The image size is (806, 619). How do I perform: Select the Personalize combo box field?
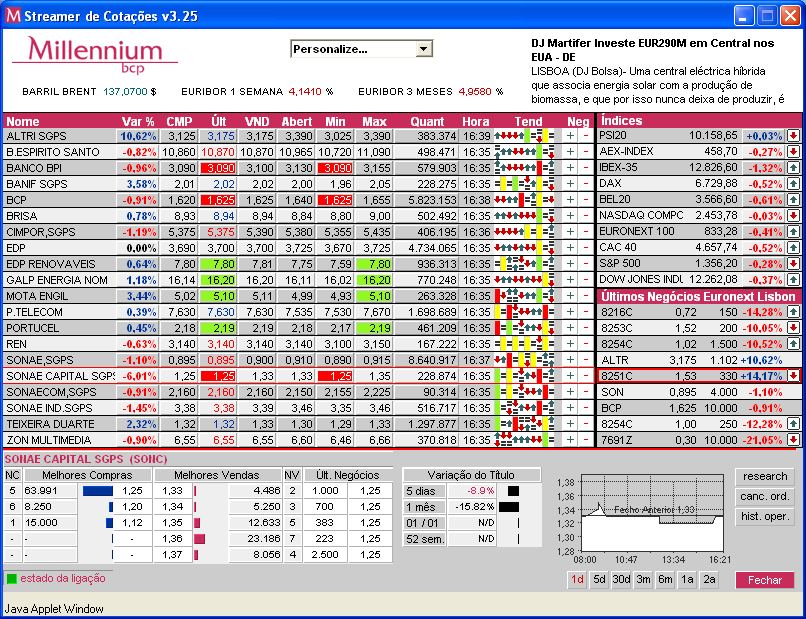tap(361, 49)
